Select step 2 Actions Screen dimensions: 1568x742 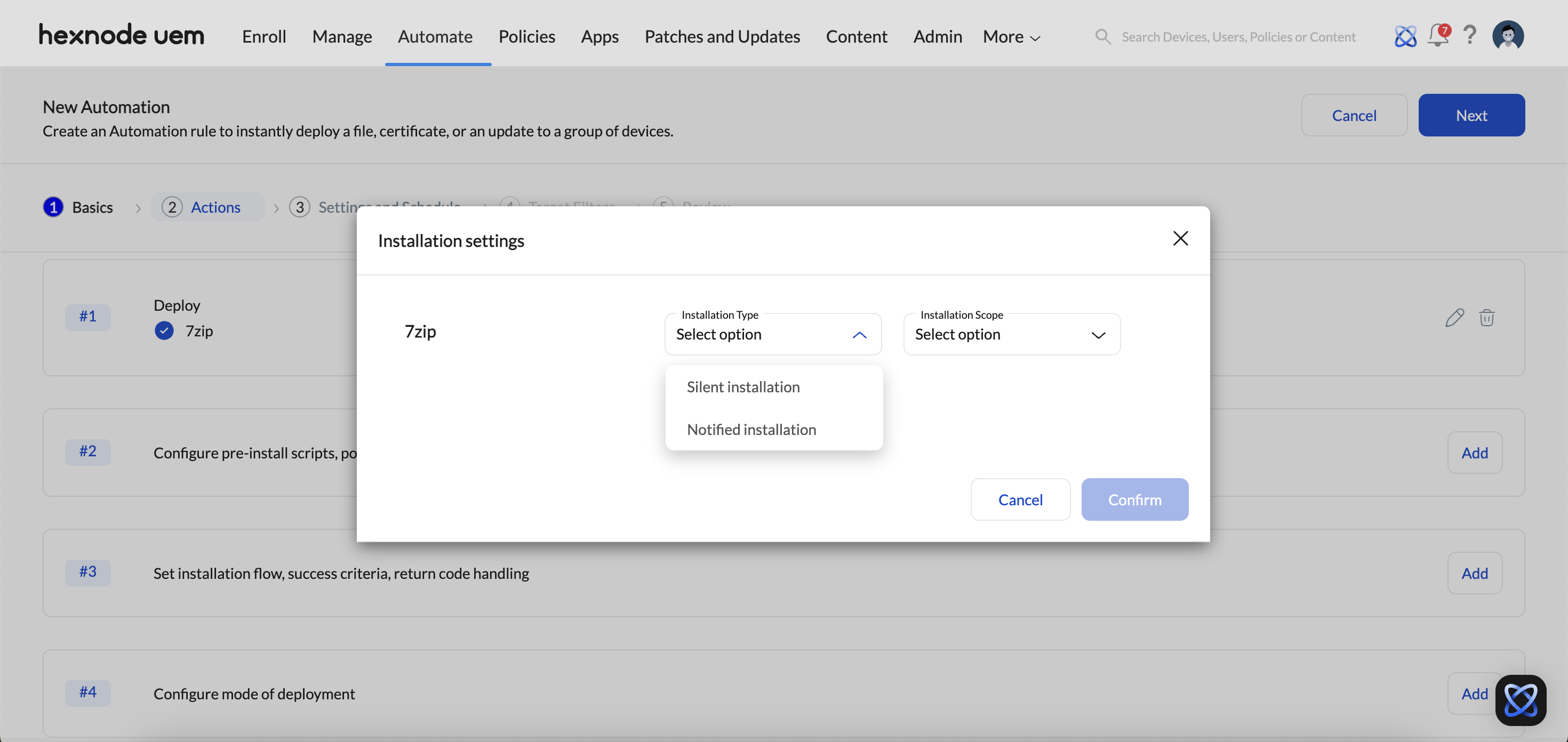point(207,207)
